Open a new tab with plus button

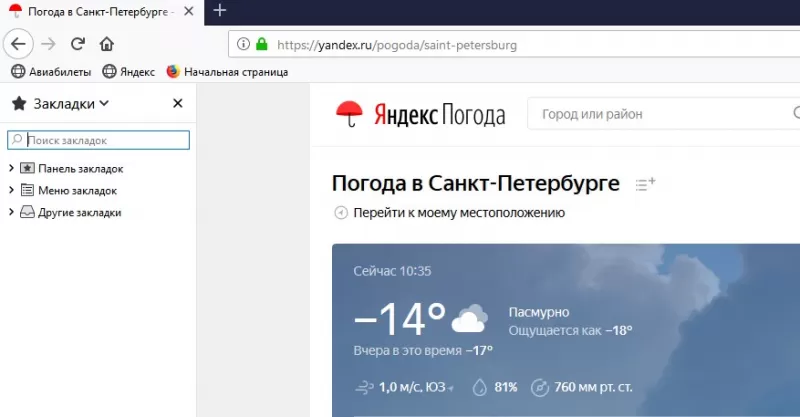click(219, 10)
